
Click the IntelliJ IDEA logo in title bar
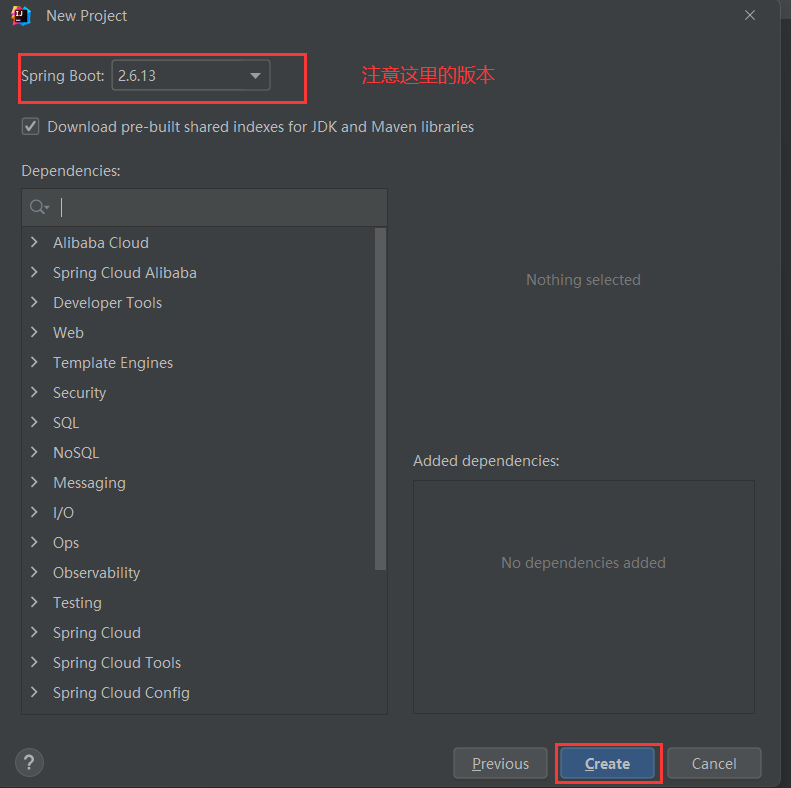[x=21, y=16]
